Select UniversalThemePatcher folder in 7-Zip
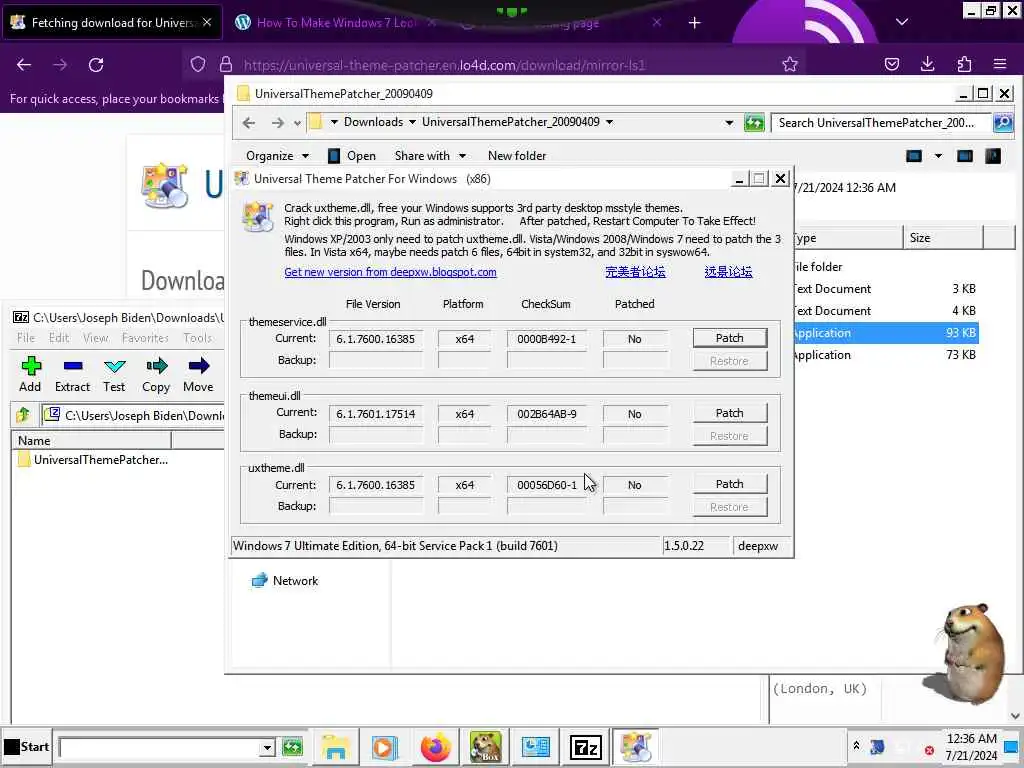The image size is (1024, 768). [x=93, y=460]
